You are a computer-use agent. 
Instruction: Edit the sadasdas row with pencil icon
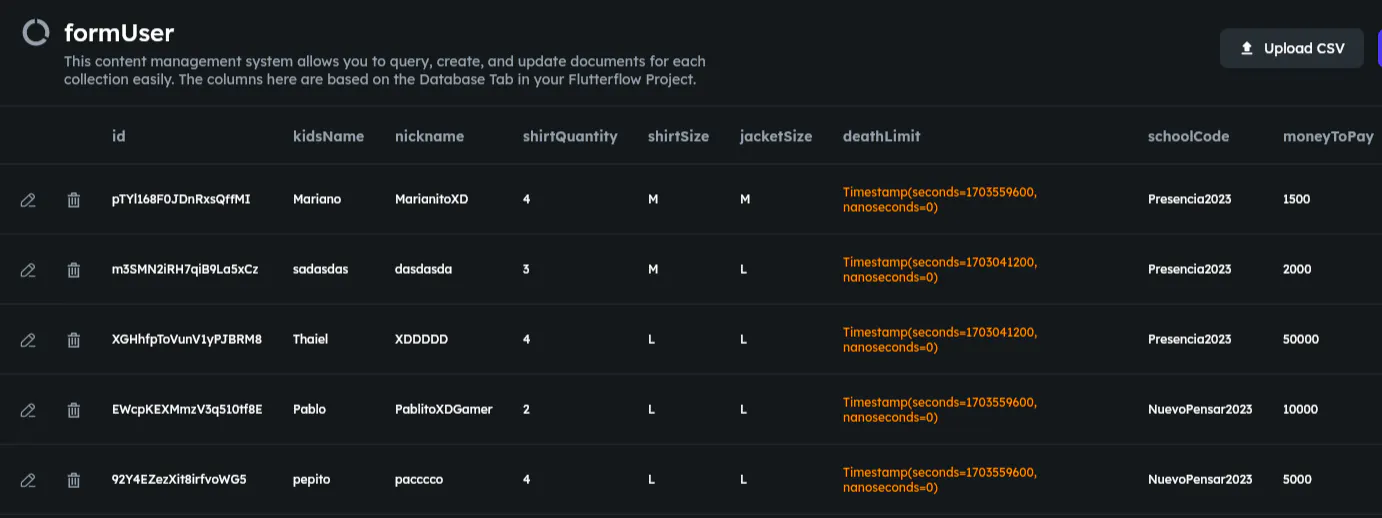(28, 270)
